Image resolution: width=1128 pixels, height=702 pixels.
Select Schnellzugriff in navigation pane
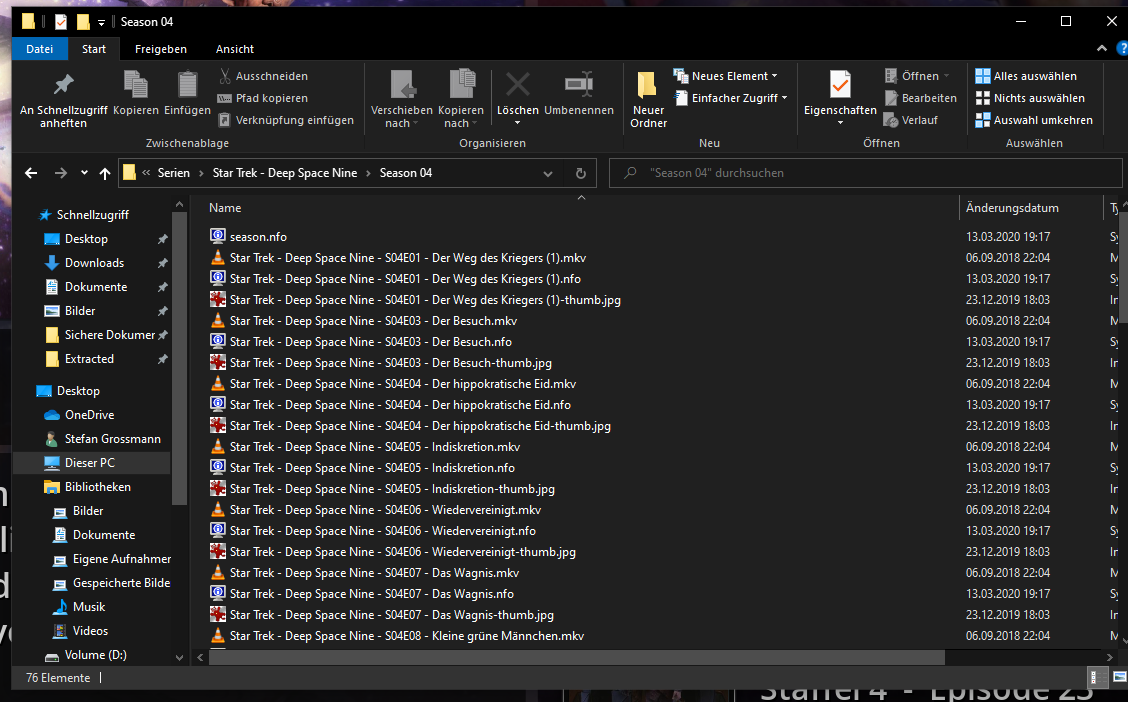93,214
